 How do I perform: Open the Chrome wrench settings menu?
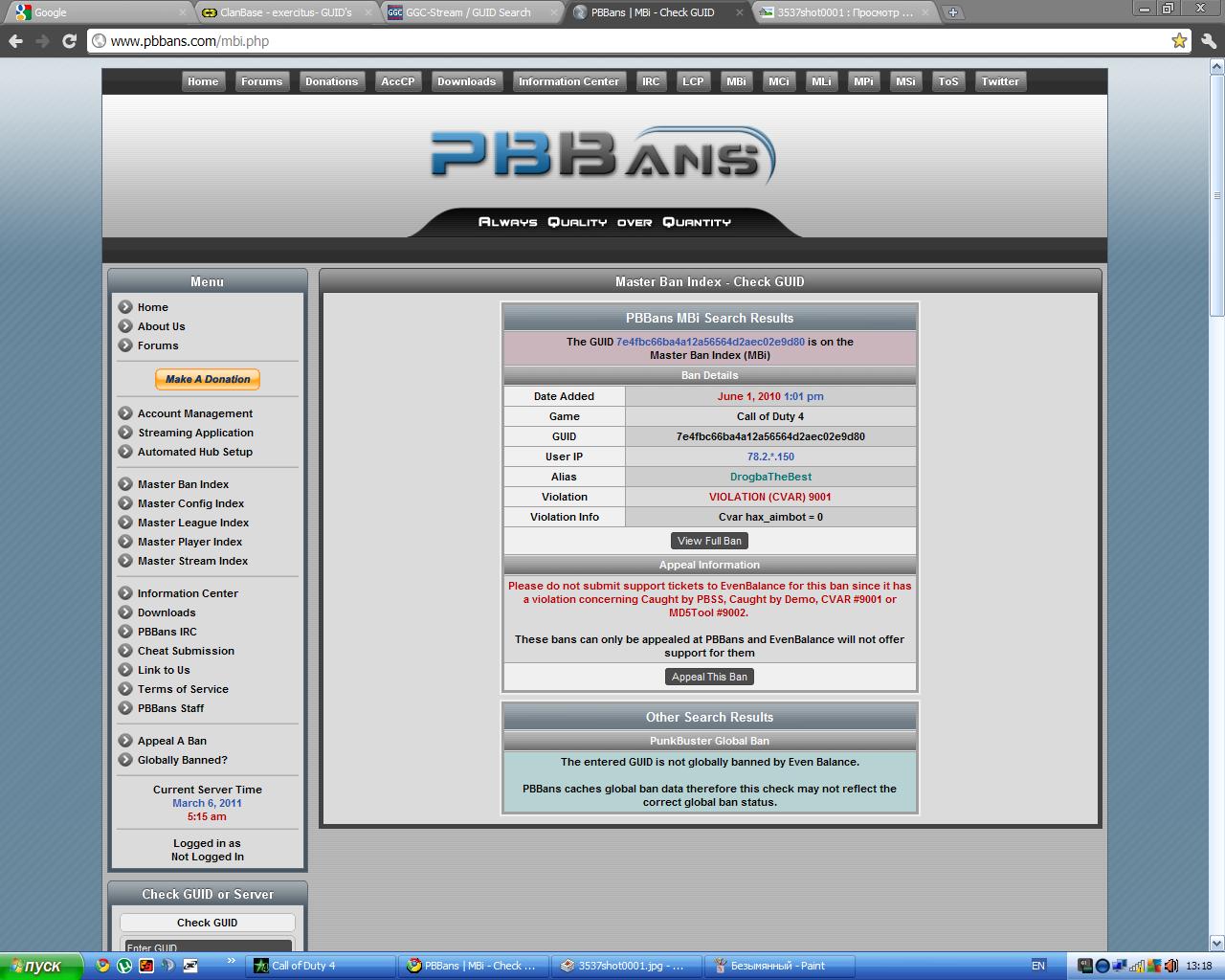tap(1210, 41)
